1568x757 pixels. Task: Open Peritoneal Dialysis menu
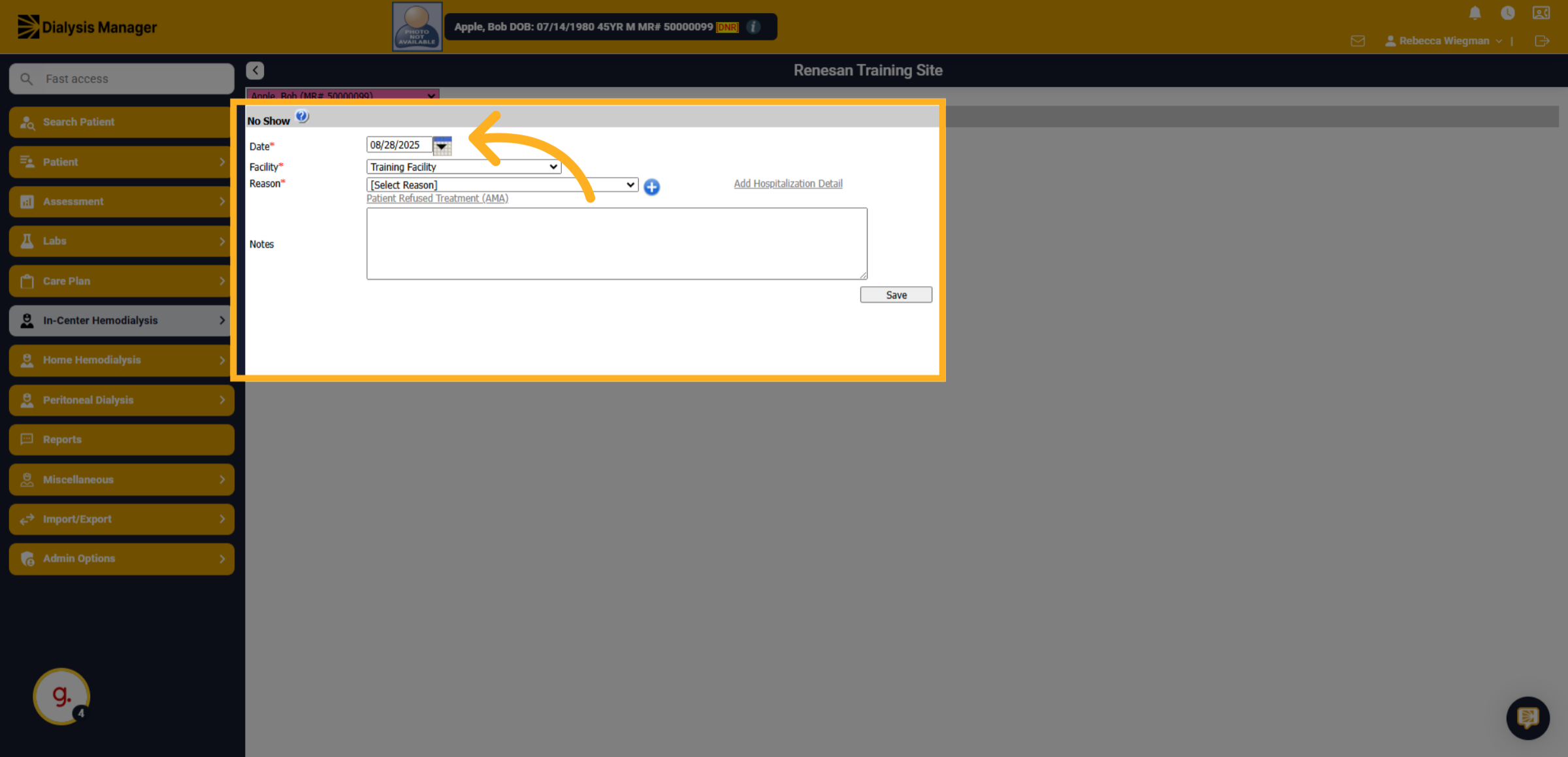coord(122,400)
